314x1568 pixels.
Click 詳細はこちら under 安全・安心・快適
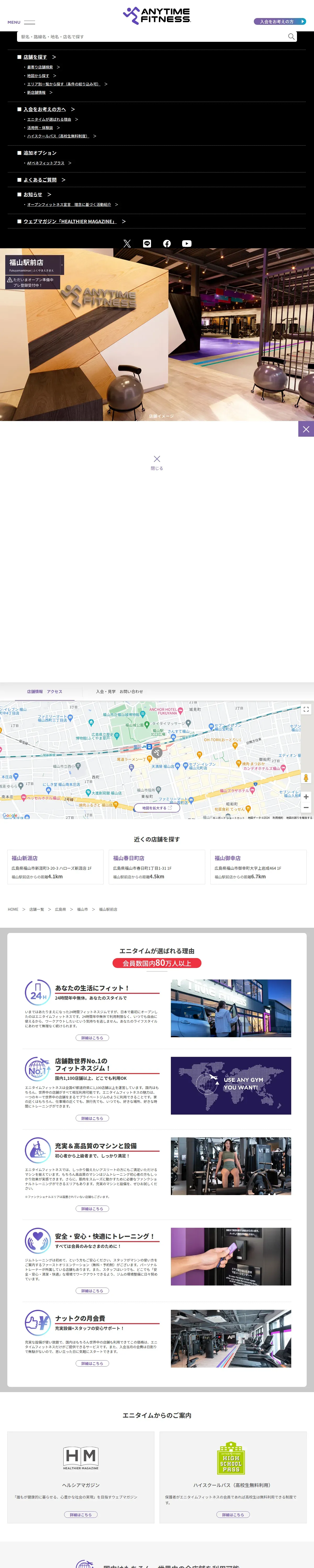point(92,1291)
